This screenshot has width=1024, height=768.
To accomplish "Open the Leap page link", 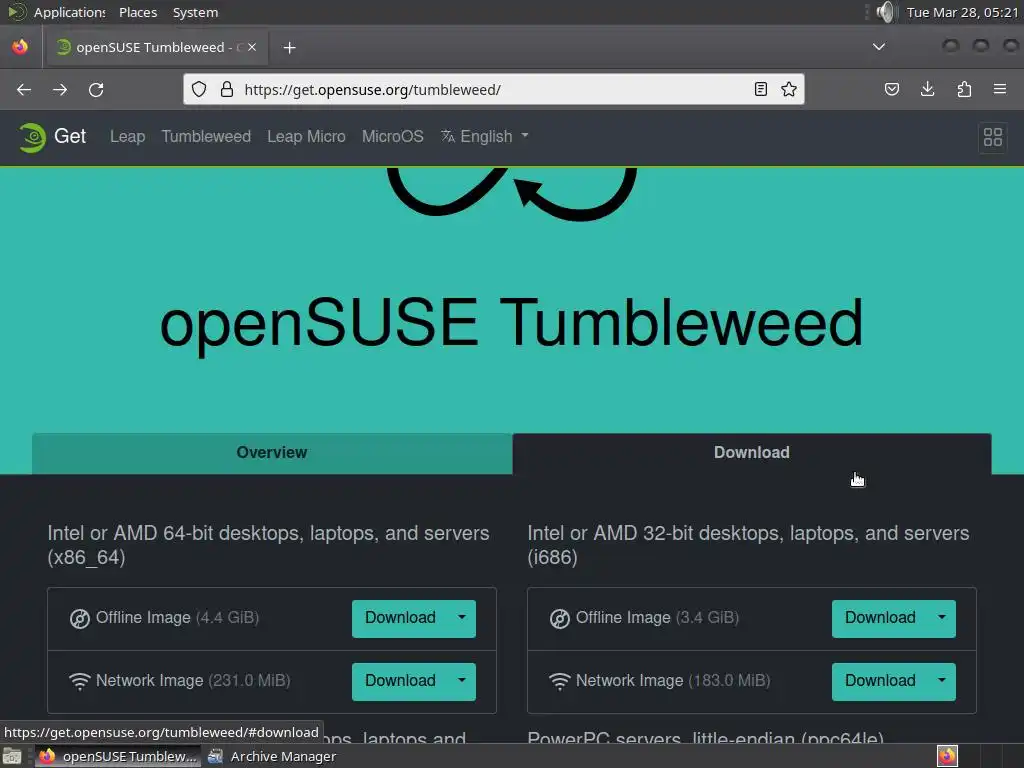I will click(127, 136).
